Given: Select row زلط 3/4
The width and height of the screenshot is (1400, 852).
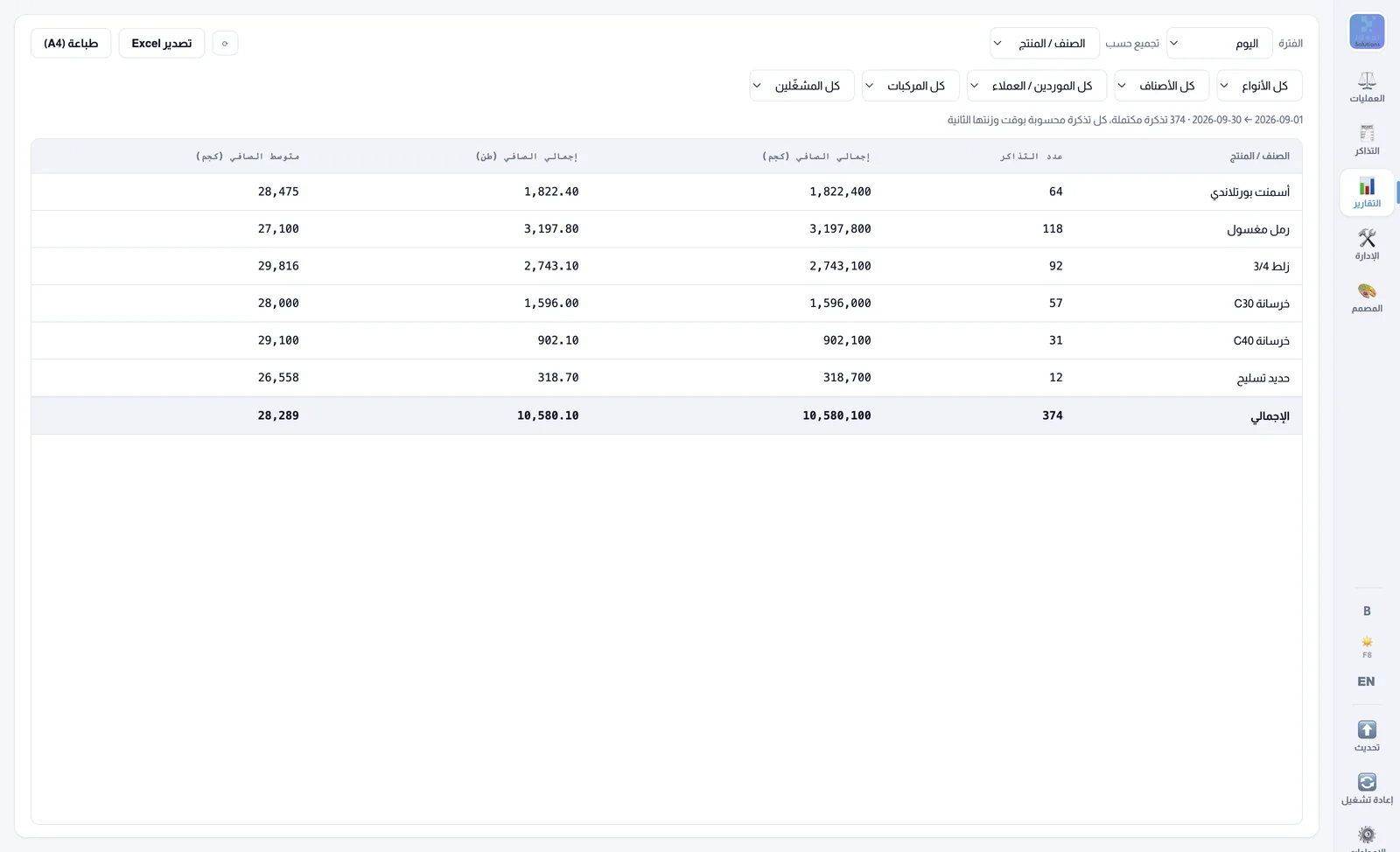Looking at the screenshot, I should tap(666, 266).
